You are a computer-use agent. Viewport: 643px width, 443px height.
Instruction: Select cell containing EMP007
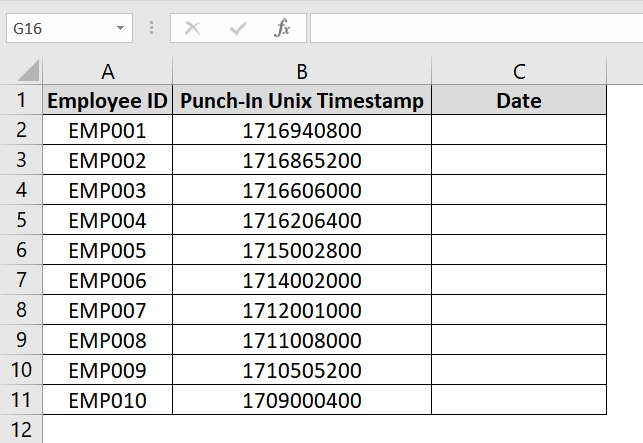[107, 309]
